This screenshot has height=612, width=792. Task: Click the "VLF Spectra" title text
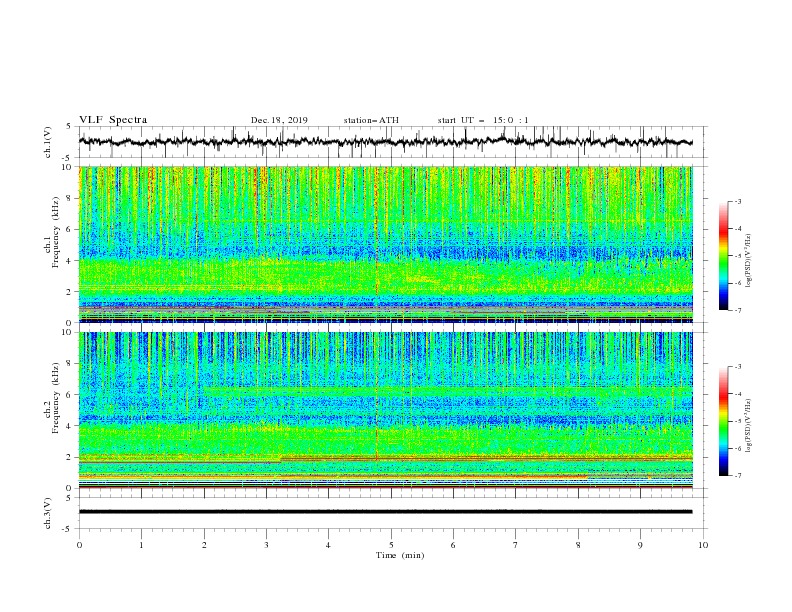113,120
